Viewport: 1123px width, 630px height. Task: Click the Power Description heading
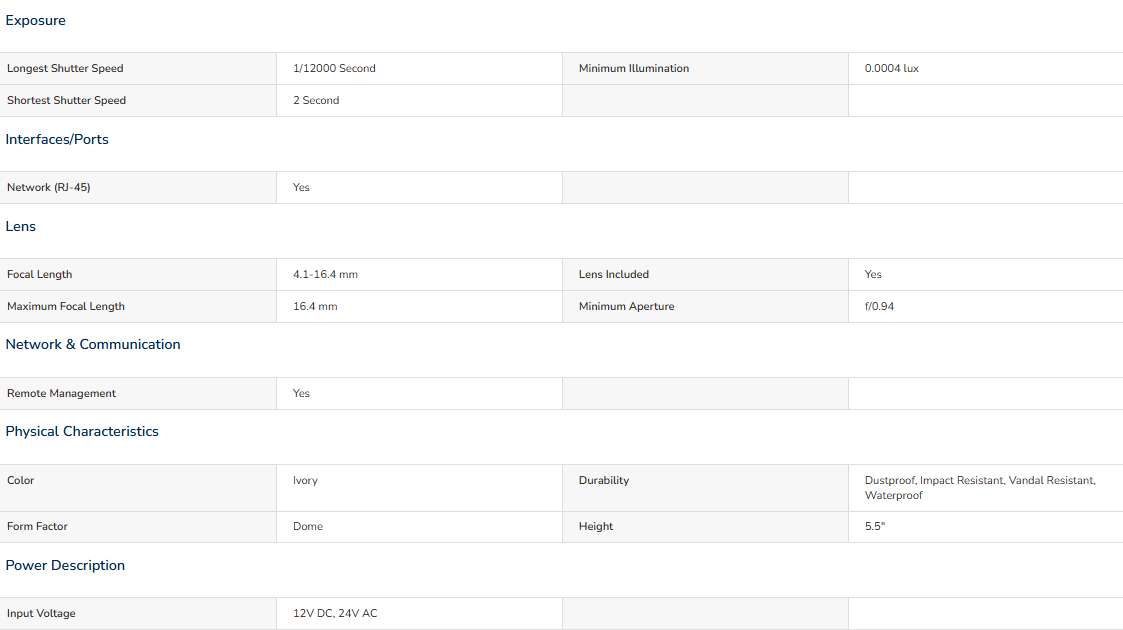(65, 566)
